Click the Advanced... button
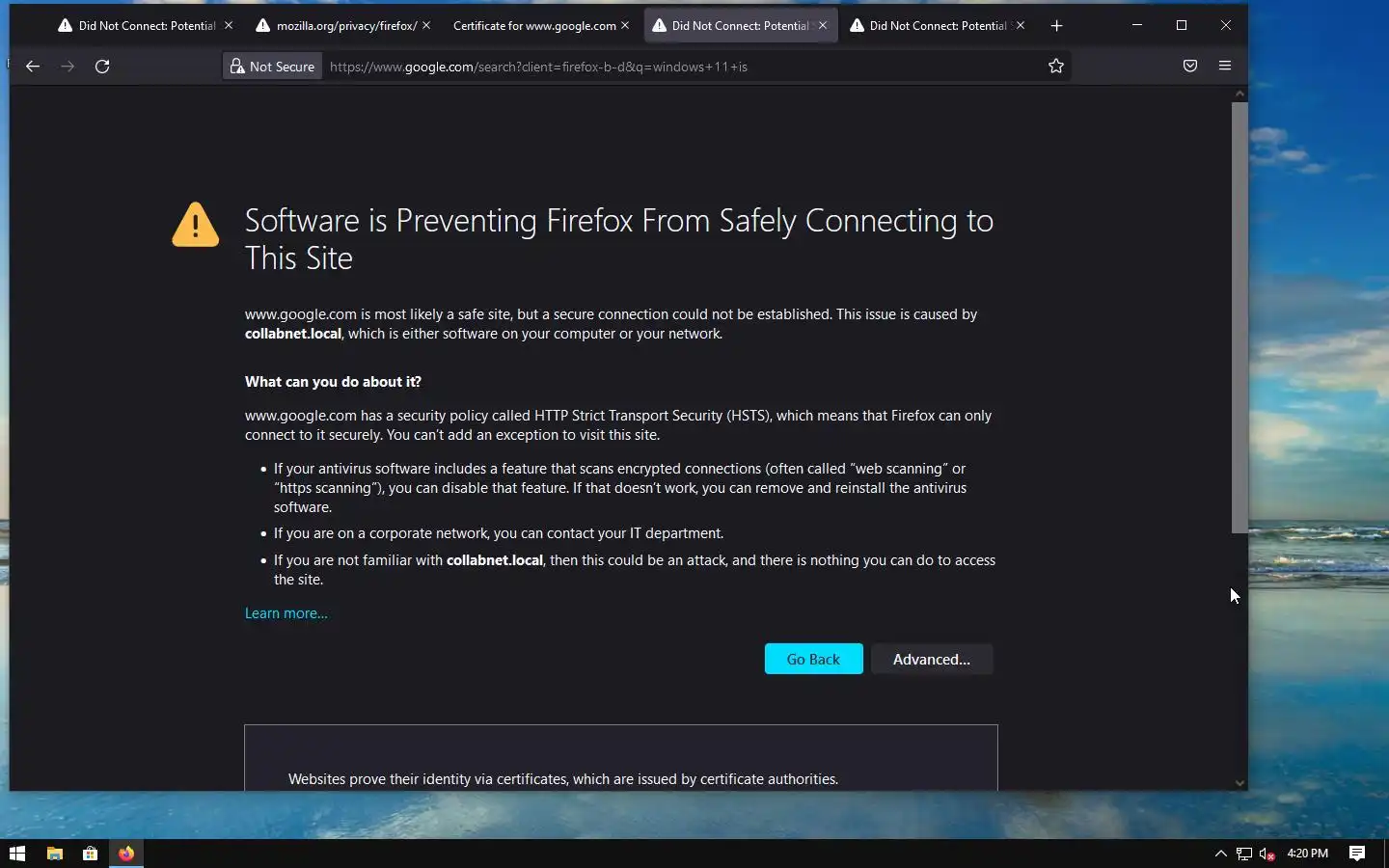Image resolution: width=1389 pixels, height=868 pixels. (x=932, y=660)
